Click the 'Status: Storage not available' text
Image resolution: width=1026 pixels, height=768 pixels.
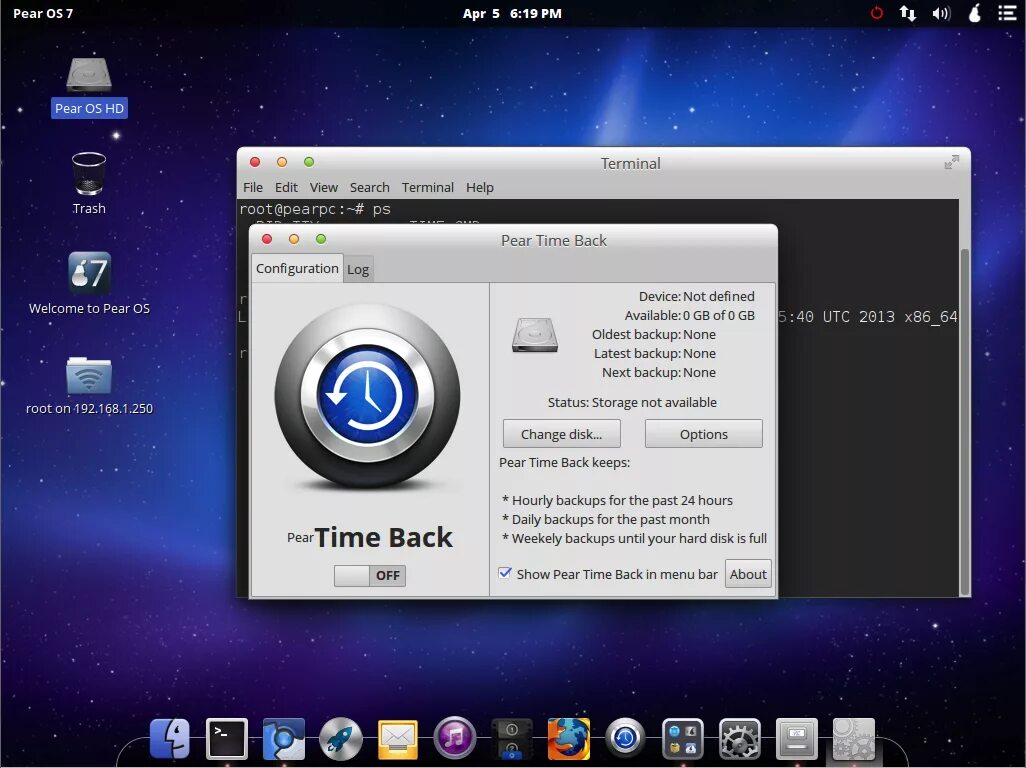click(632, 402)
